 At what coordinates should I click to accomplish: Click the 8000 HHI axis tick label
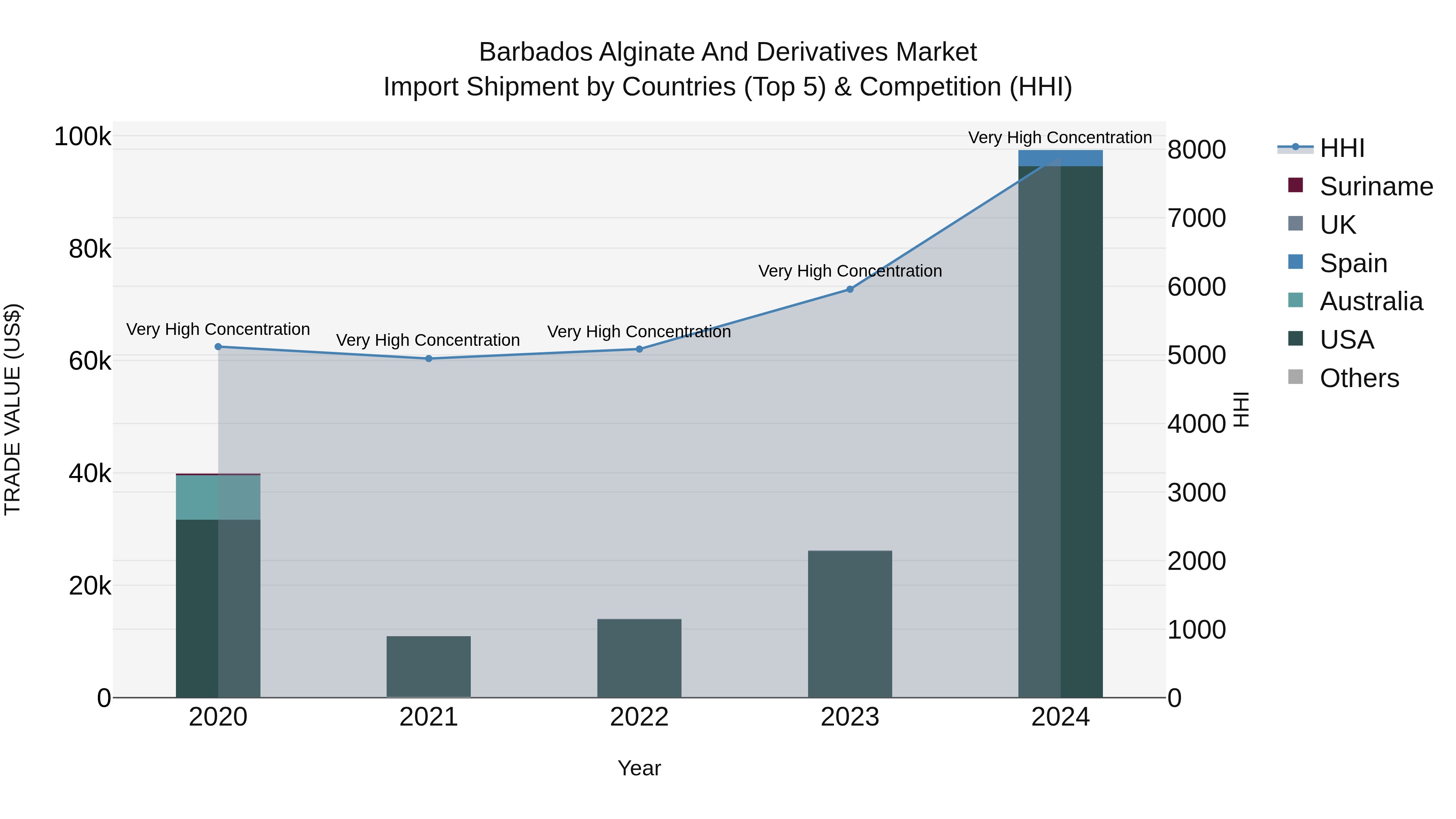(1197, 150)
